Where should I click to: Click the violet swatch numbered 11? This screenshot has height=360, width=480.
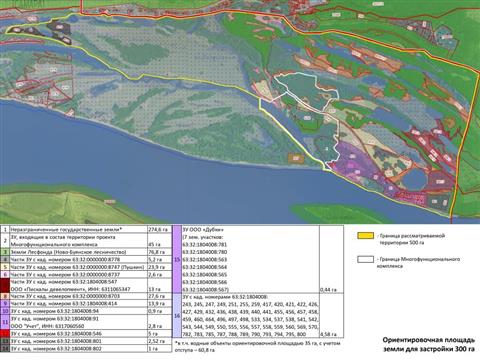5,322
